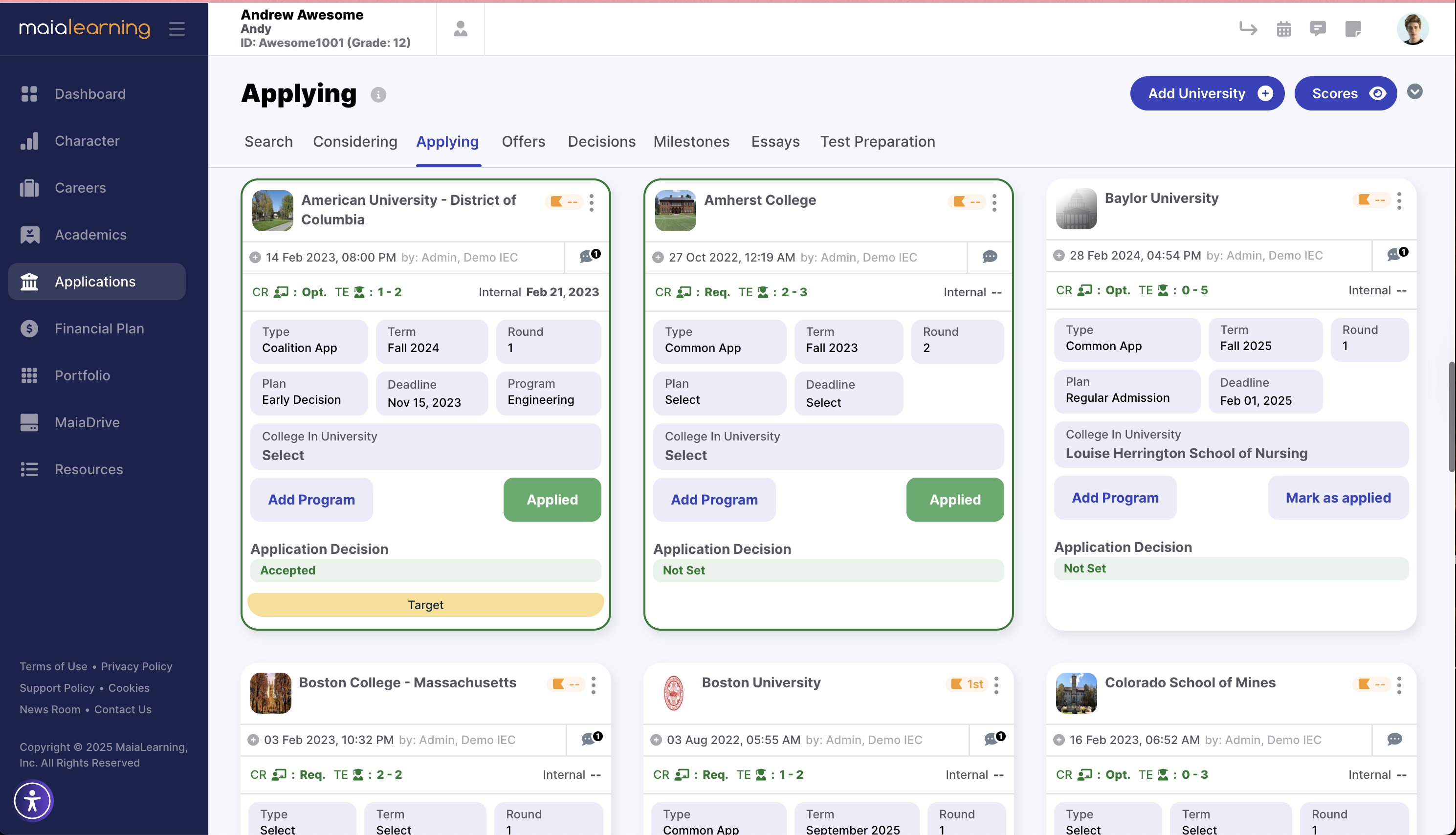Open comments for Amherst College card

point(990,256)
